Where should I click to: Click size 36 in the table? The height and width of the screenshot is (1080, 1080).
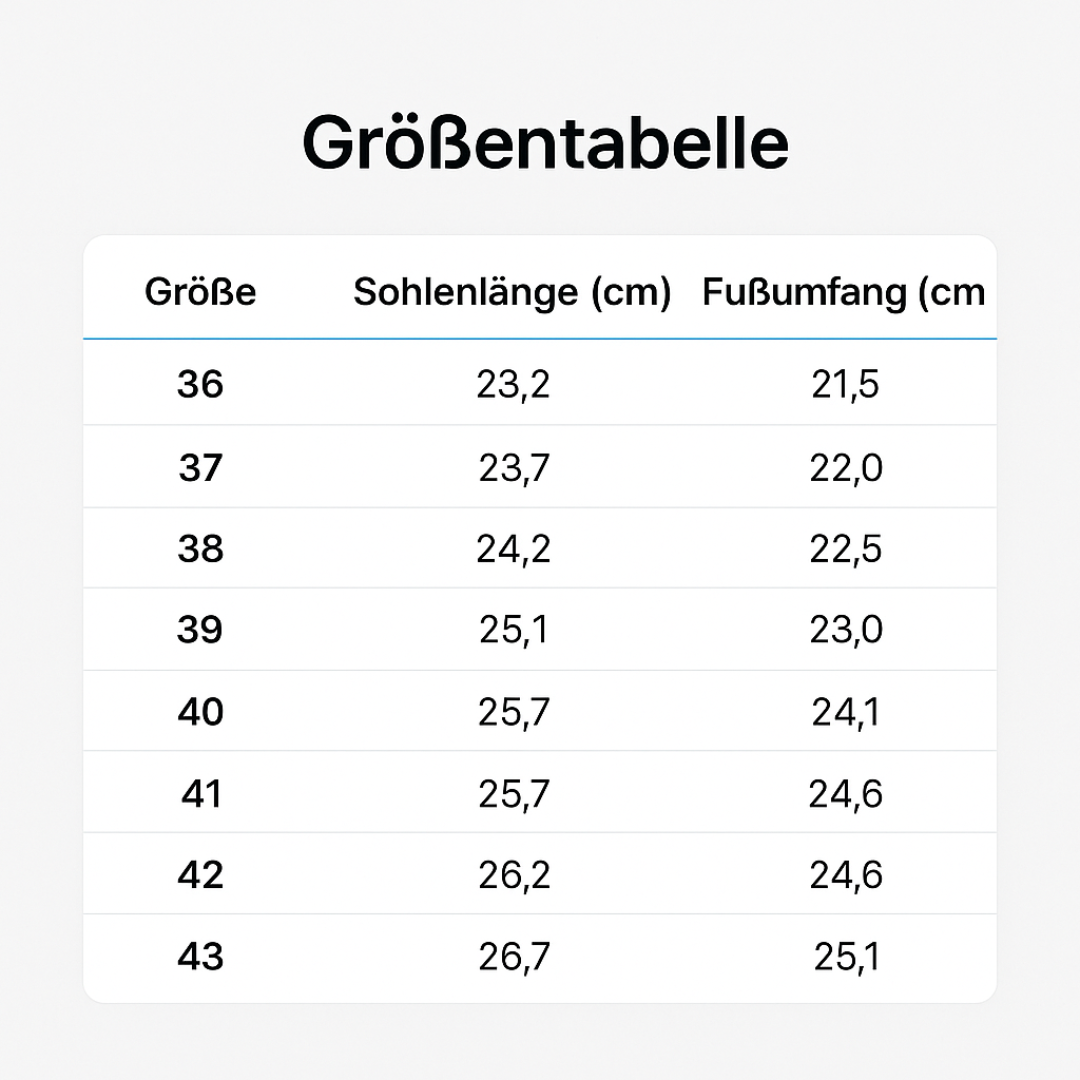click(200, 384)
